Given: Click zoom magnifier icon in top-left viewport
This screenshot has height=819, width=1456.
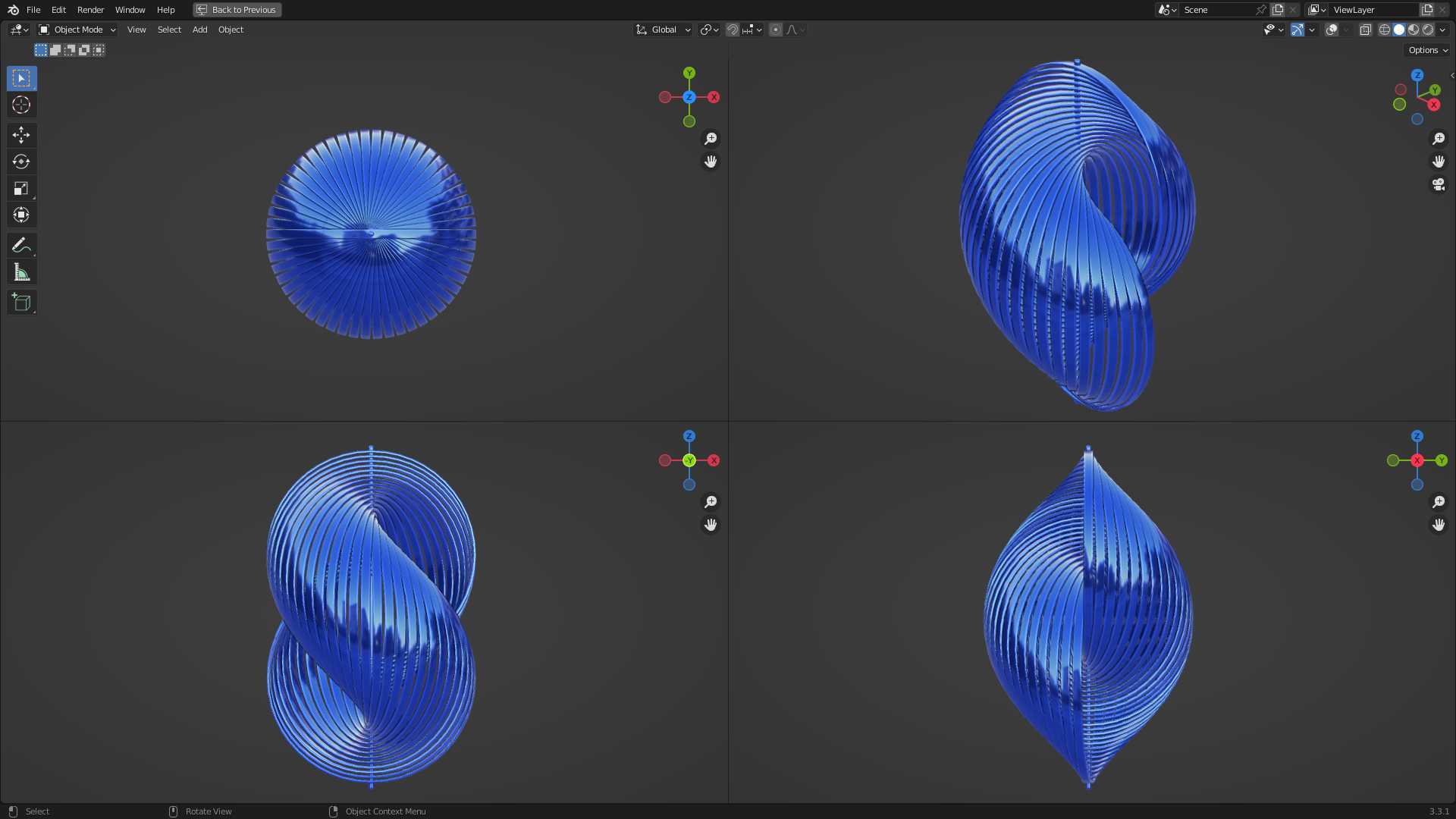Looking at the screenshot, I should 711,139.
